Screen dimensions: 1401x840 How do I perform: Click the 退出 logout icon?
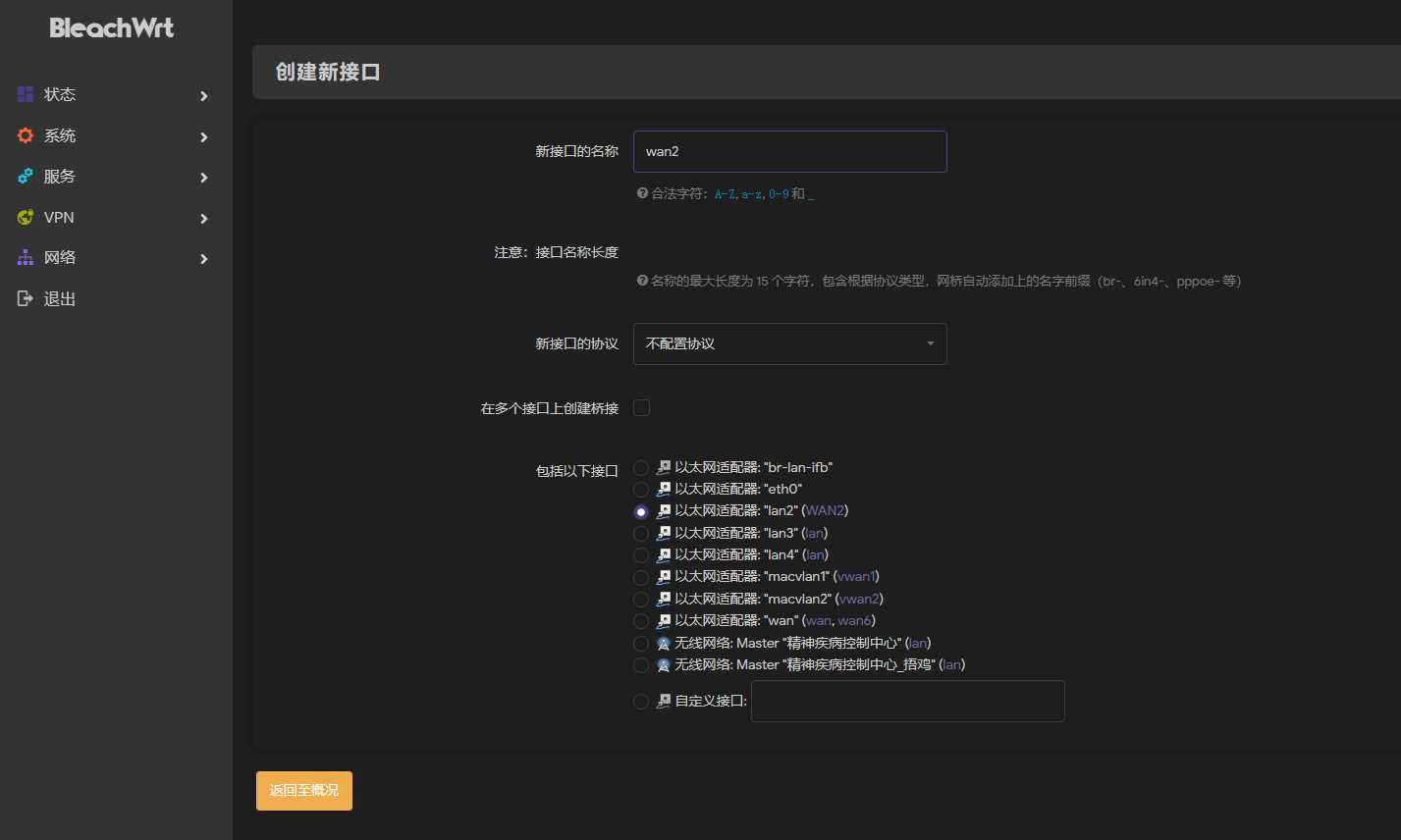coord(26,298)
